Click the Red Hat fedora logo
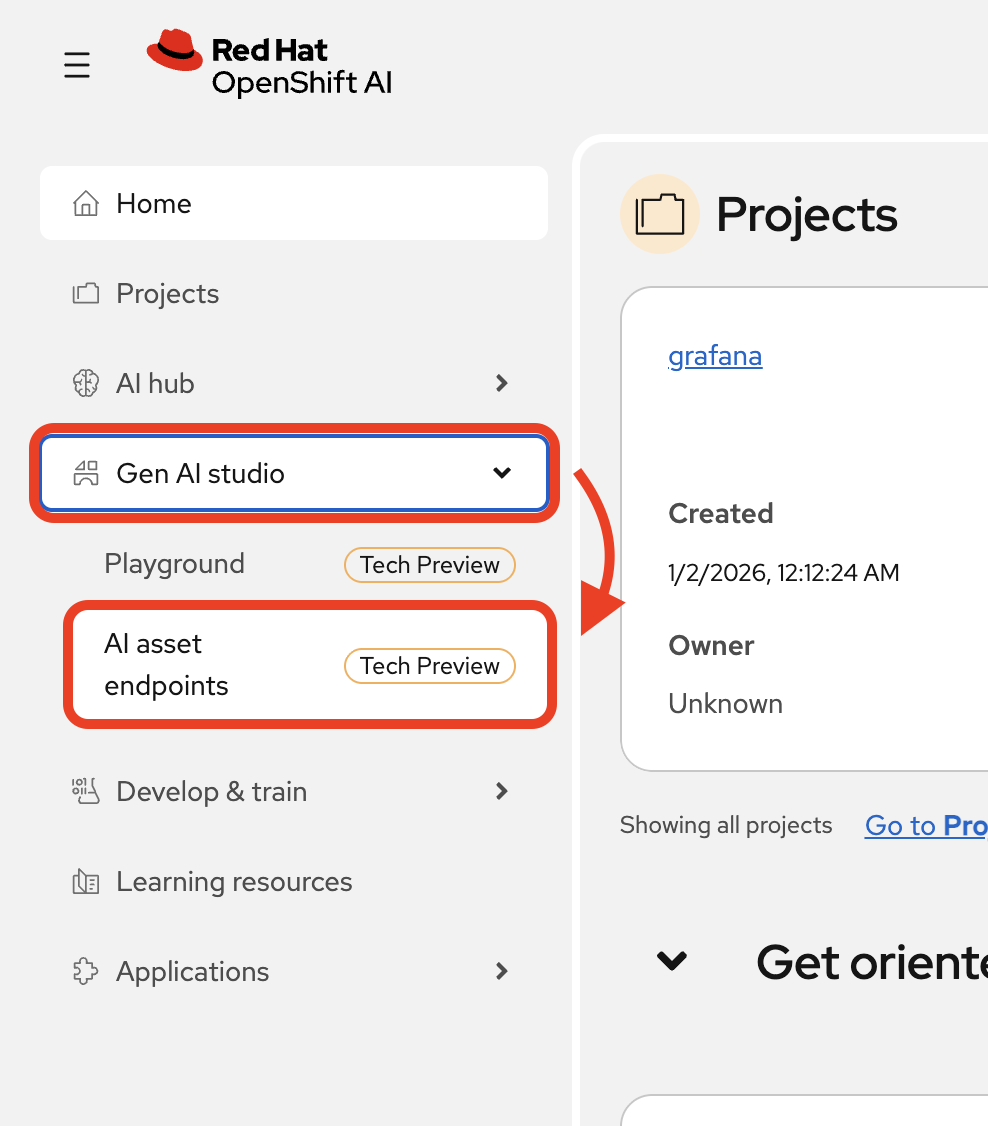This screenshot has height=1126, width=988. pyautogui.click(x=174, y=50)
